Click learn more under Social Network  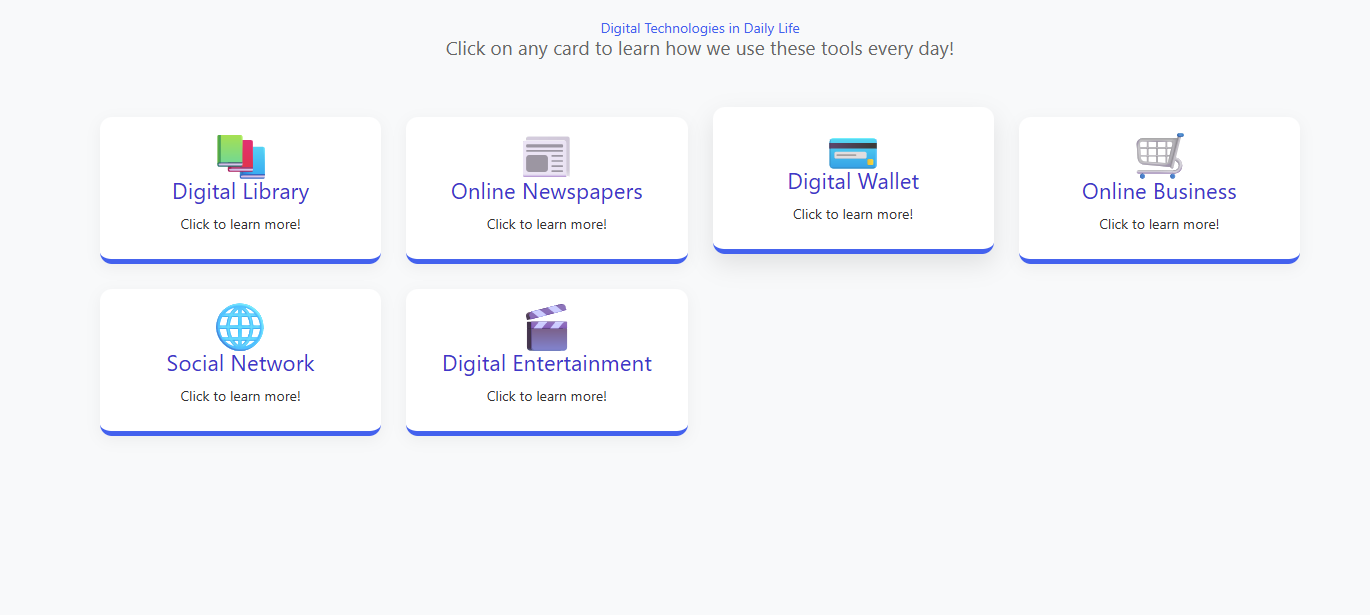(x=239, y=396)
